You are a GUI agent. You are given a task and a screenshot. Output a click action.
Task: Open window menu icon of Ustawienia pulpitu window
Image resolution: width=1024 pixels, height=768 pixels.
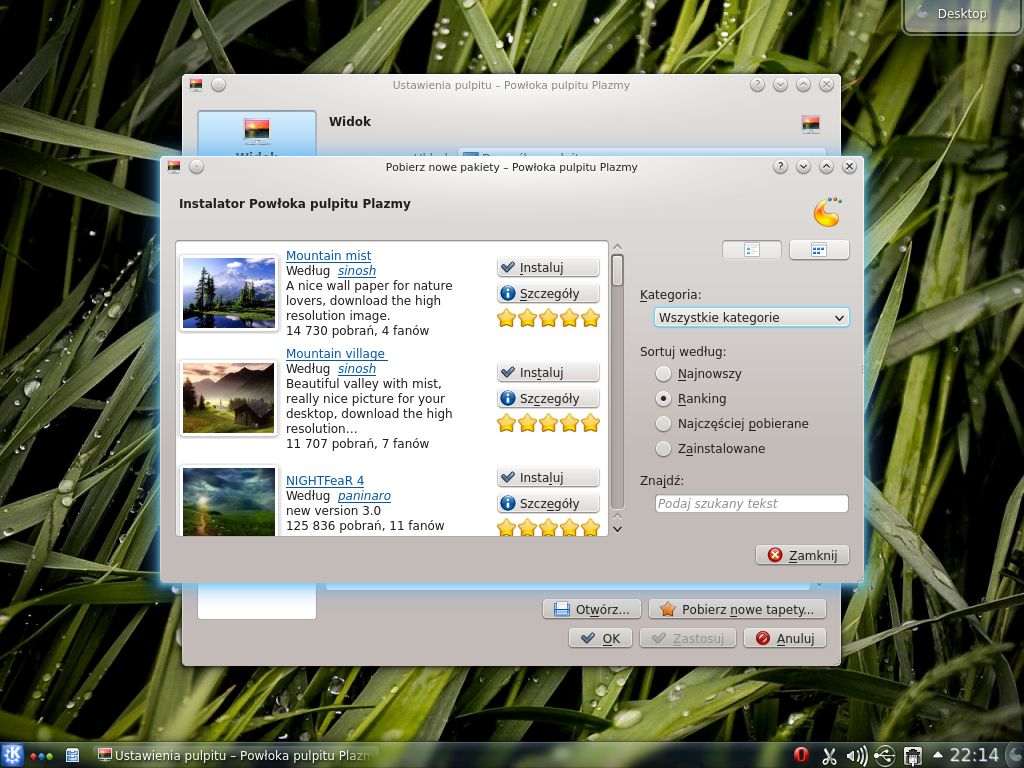(x=196, y=85)
